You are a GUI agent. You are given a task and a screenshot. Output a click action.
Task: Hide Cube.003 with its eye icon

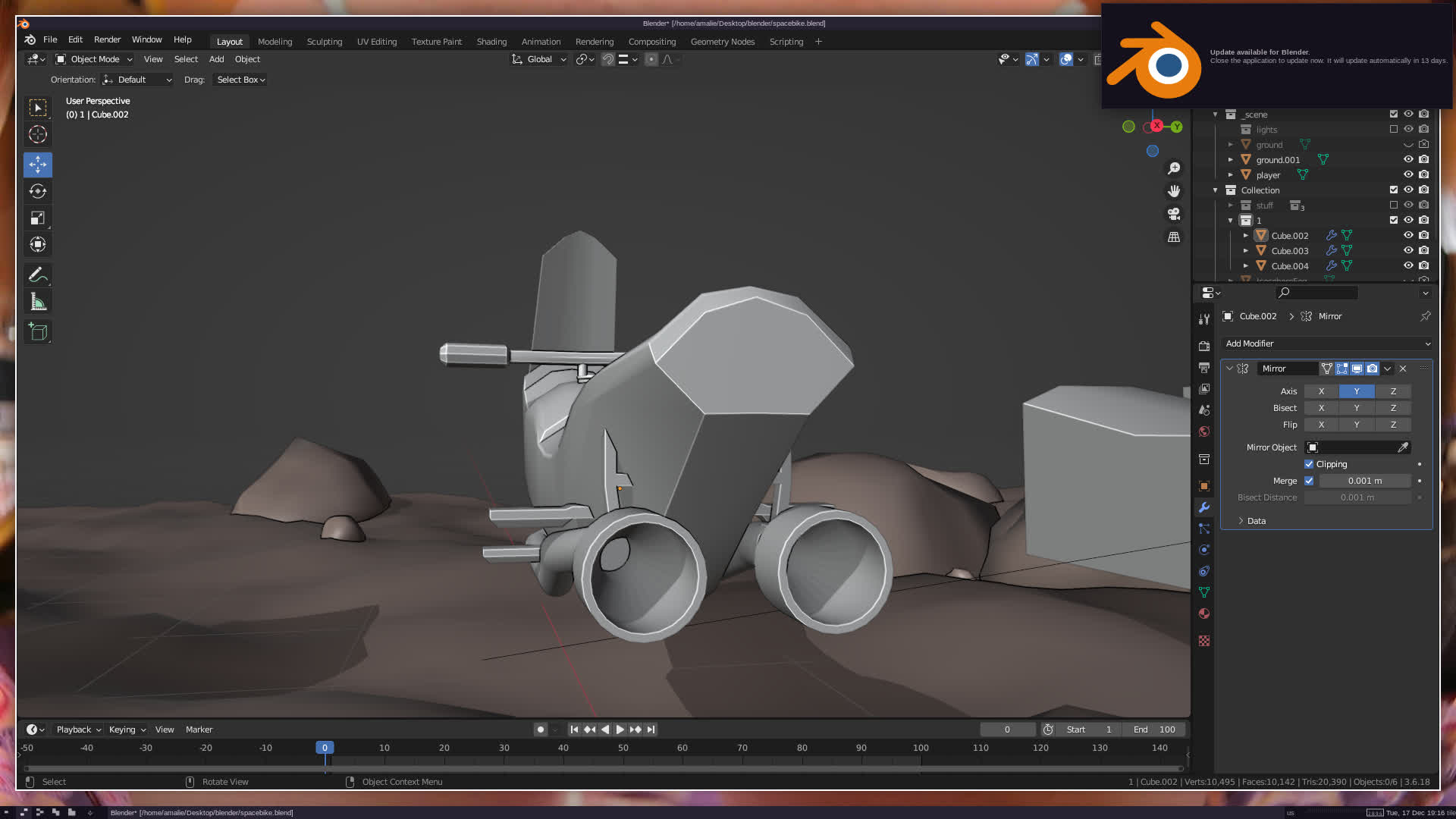click(1408, 250)
